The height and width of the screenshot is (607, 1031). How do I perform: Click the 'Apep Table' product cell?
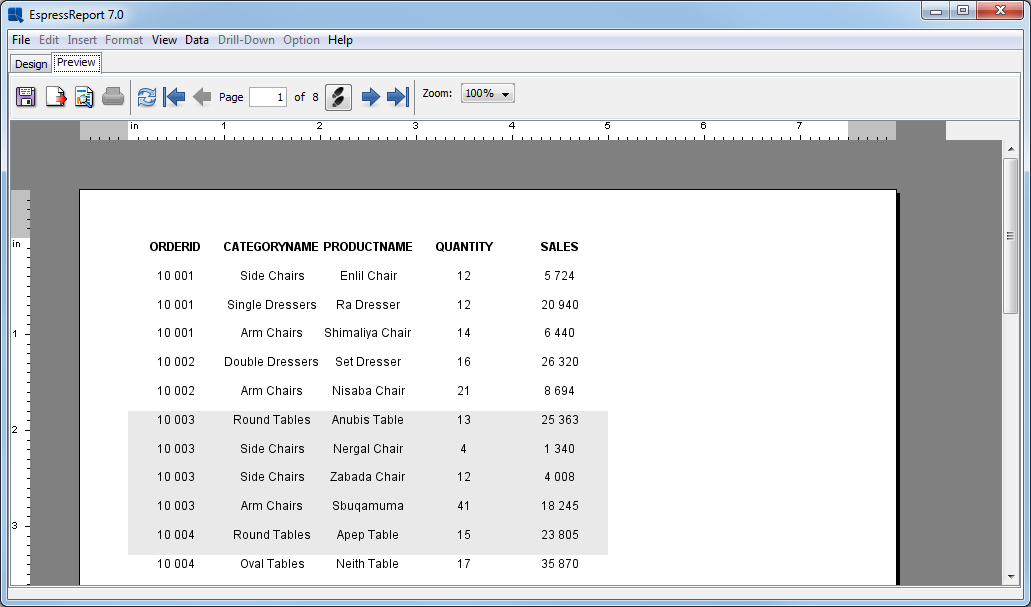tap(368, 535)
